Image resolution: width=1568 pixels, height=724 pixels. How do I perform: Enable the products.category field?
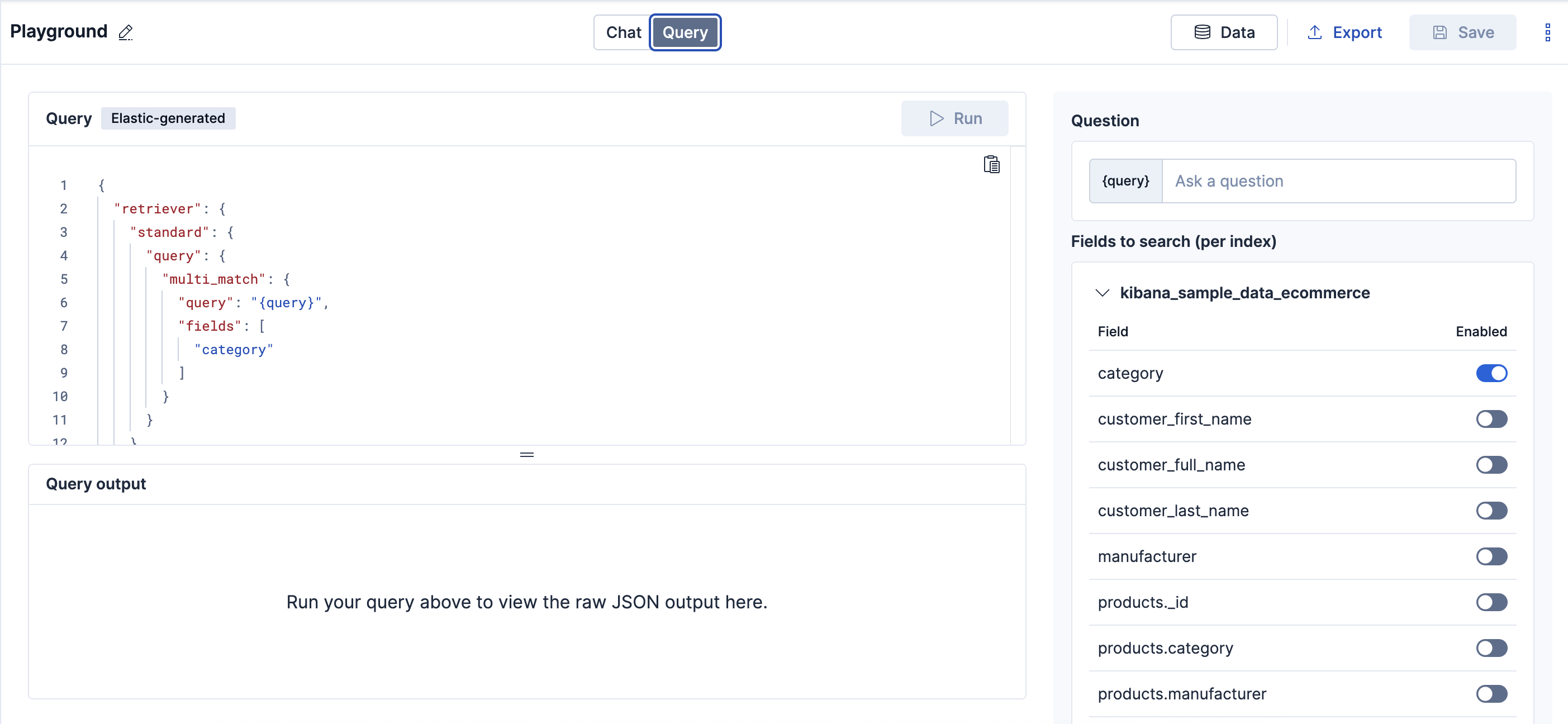click(1491, 648)
